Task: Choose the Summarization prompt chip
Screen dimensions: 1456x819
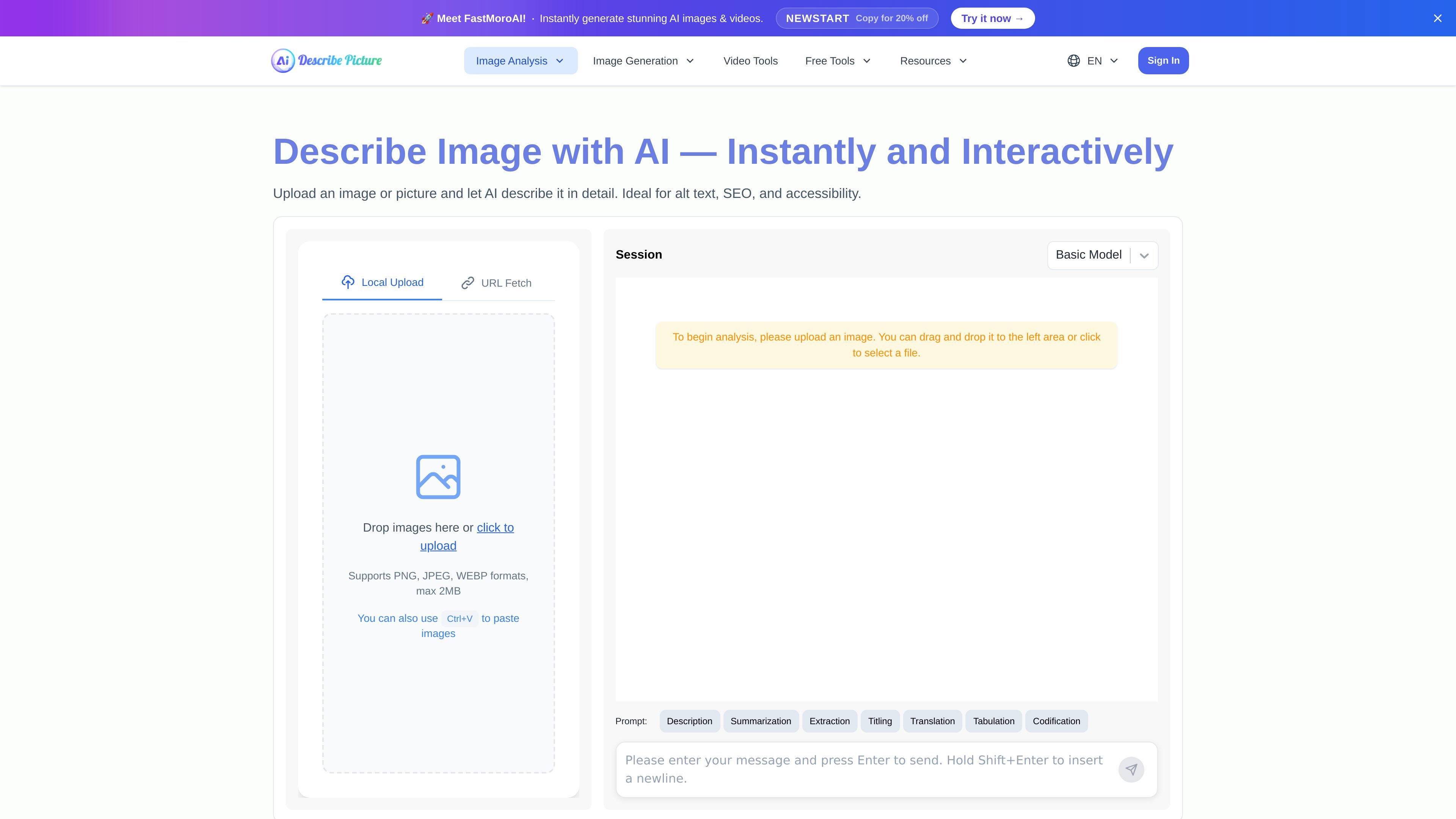Action: pos(761,721)
